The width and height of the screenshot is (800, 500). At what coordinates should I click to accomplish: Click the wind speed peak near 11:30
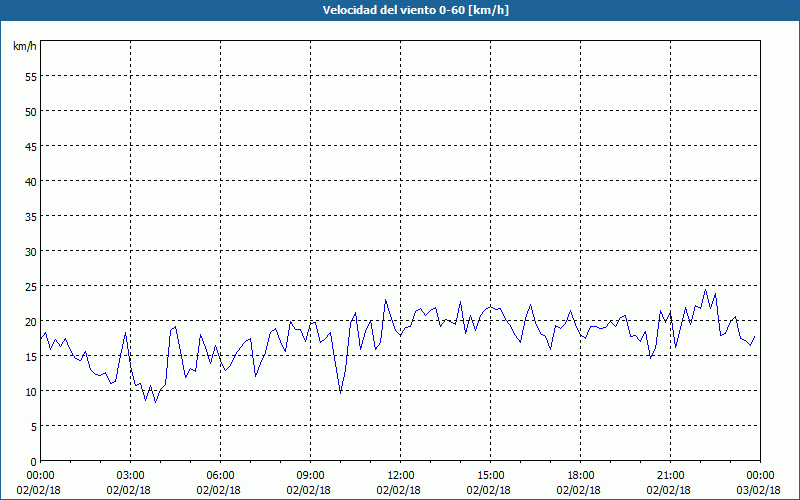tap(385, 299)
